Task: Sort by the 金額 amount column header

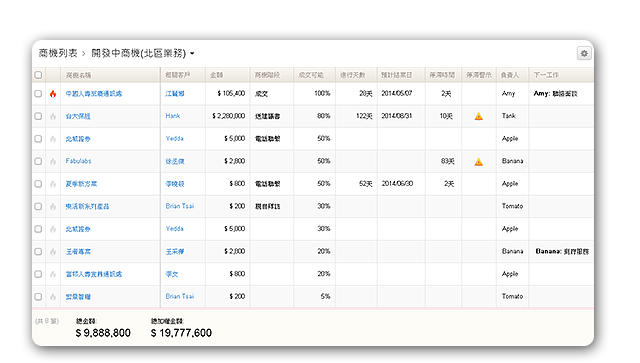Action: [217, 75]
